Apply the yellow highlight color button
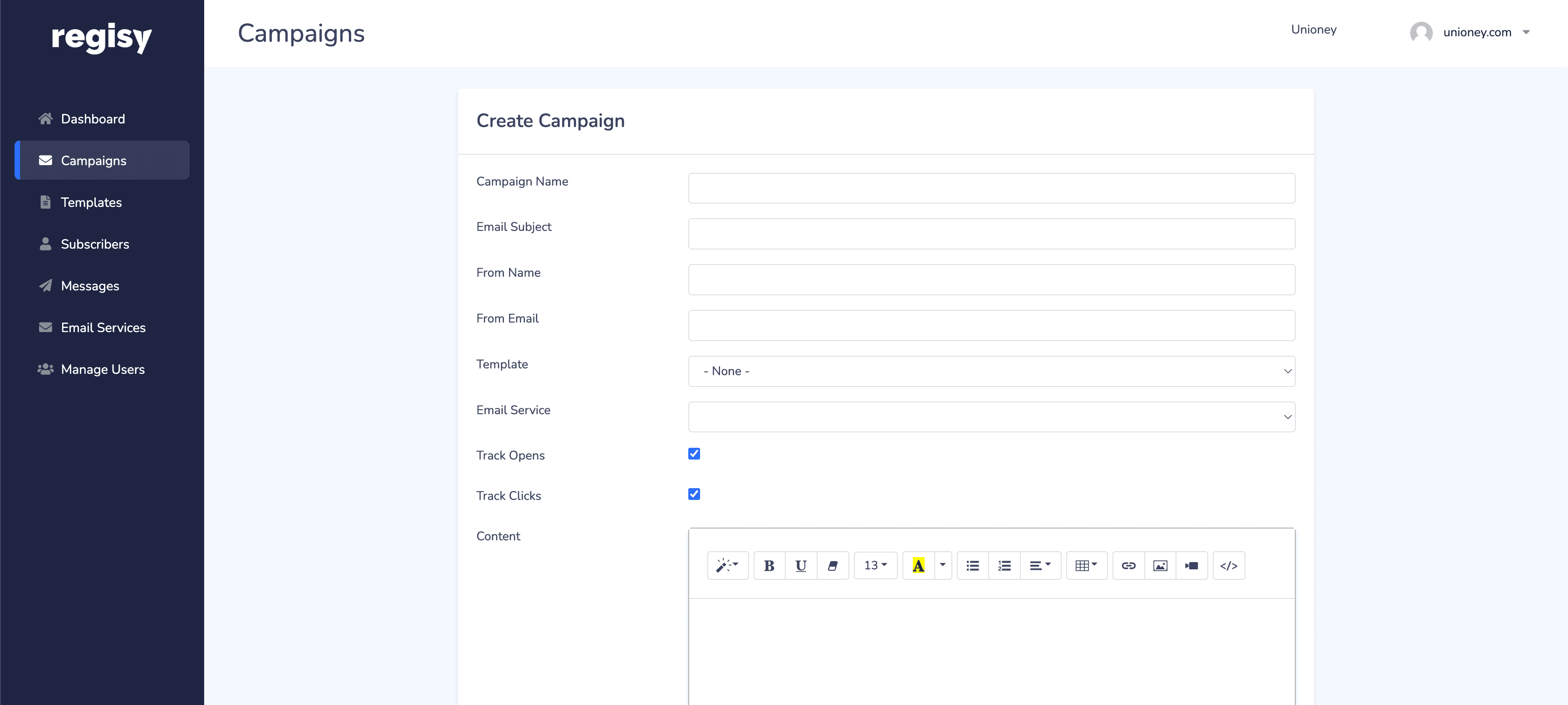Image resolution: width=1568 pixels, height=705 pixels. tap(918, 566)
